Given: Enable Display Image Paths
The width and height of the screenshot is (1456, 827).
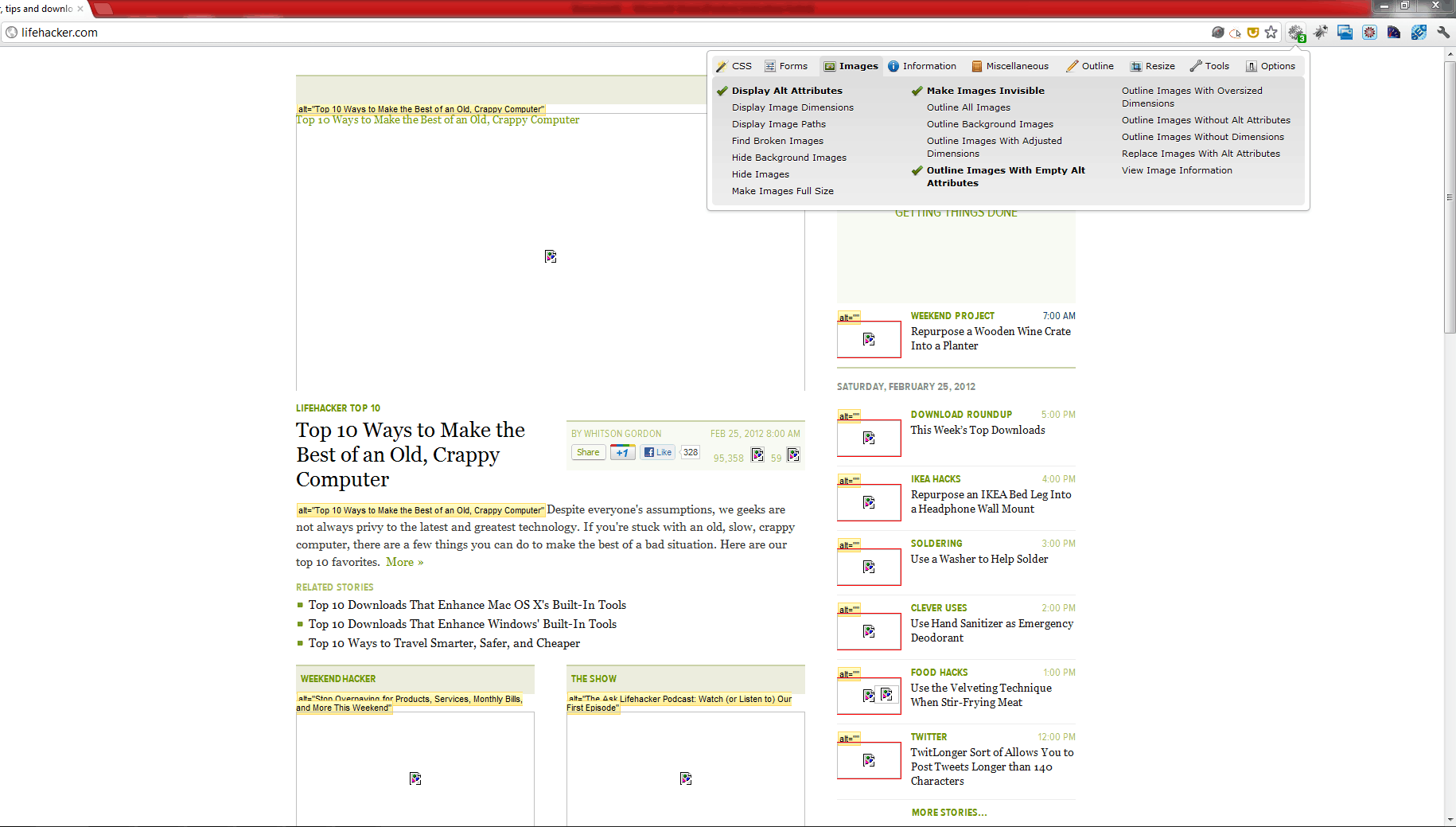Looking at the screenshot, I should pos(779,124).
